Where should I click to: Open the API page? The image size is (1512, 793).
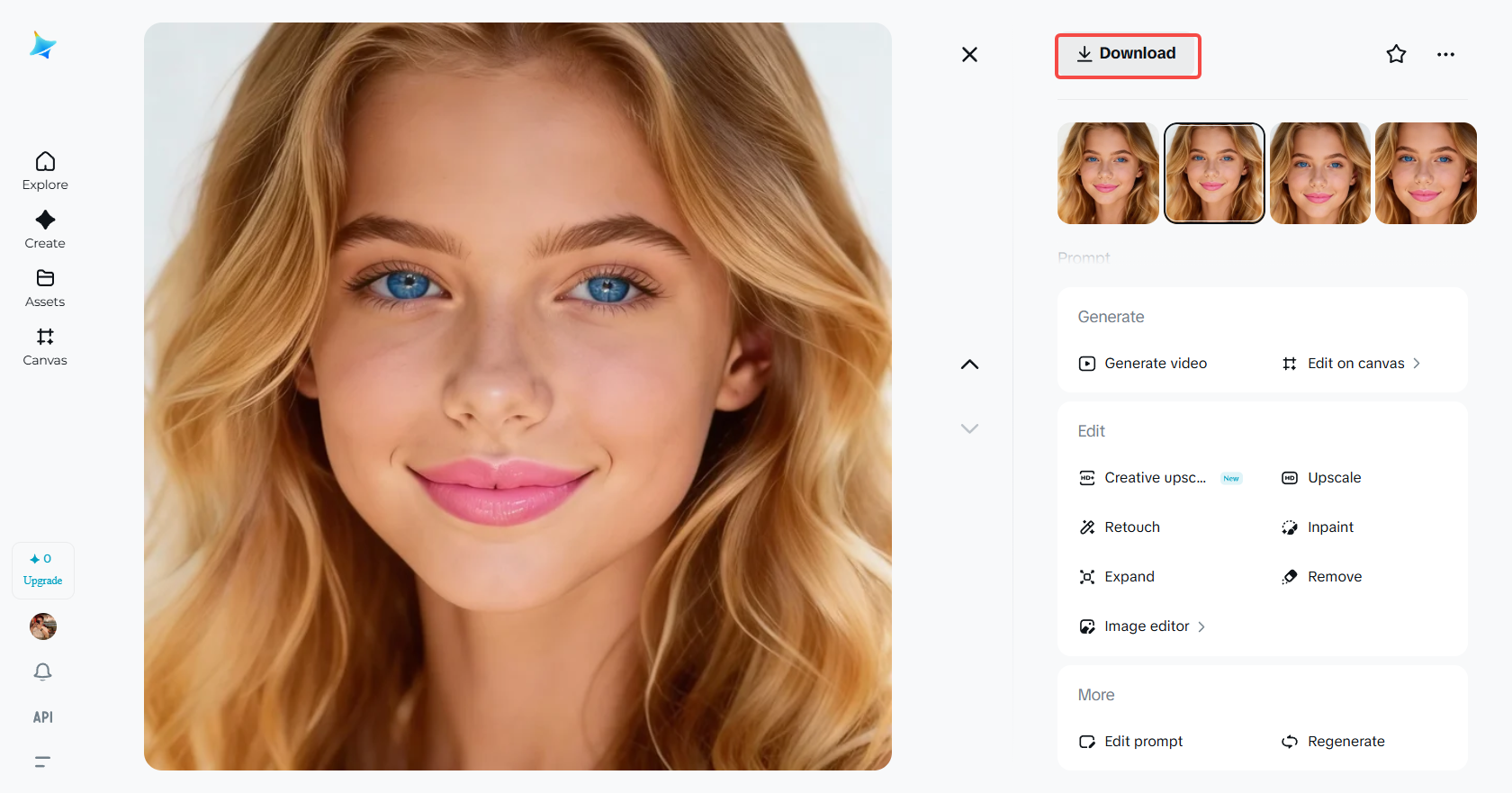(x=43, y=717)
